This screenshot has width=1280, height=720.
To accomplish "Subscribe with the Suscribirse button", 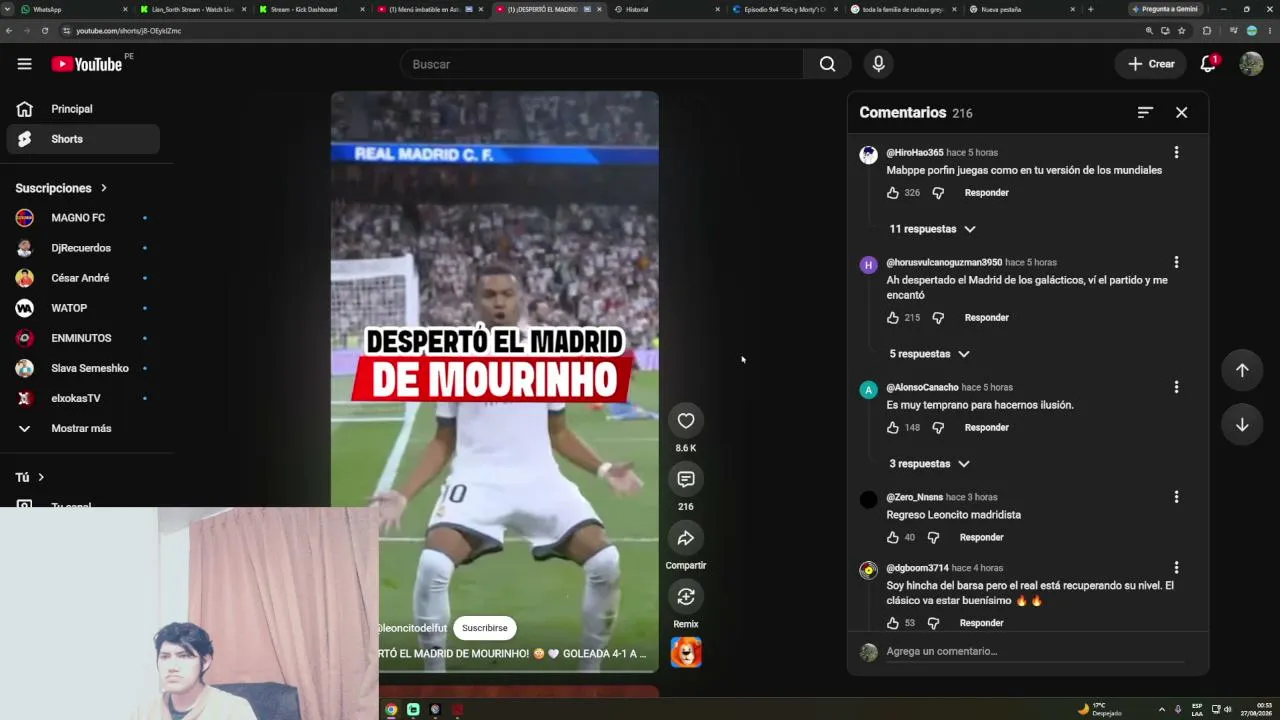I will (x=485, y=628).
